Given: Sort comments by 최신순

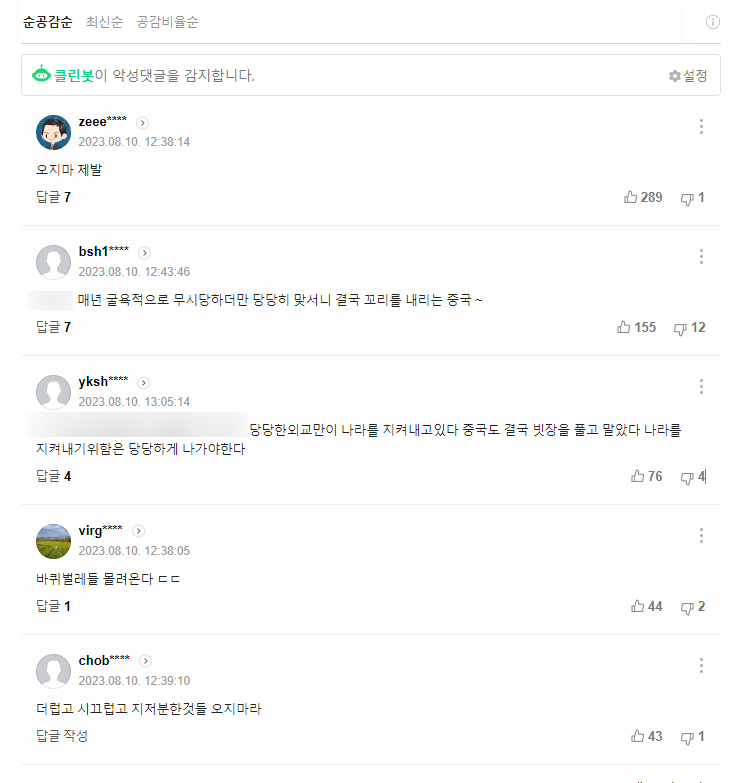Looking at the screenshot, I should (104, 22).
